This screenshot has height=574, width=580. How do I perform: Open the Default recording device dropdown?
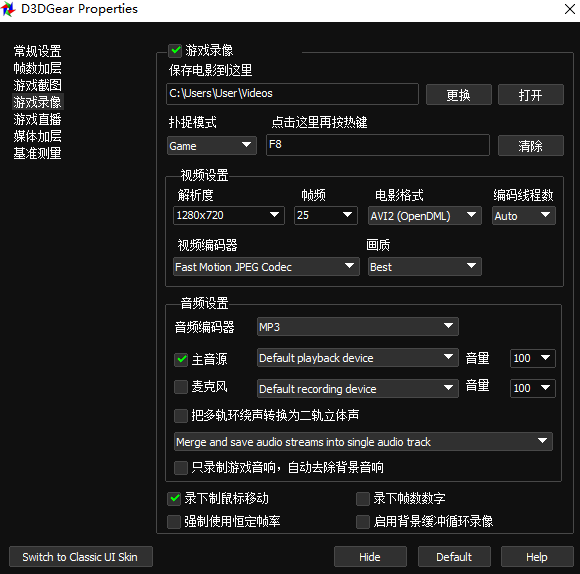click(358, 388)
